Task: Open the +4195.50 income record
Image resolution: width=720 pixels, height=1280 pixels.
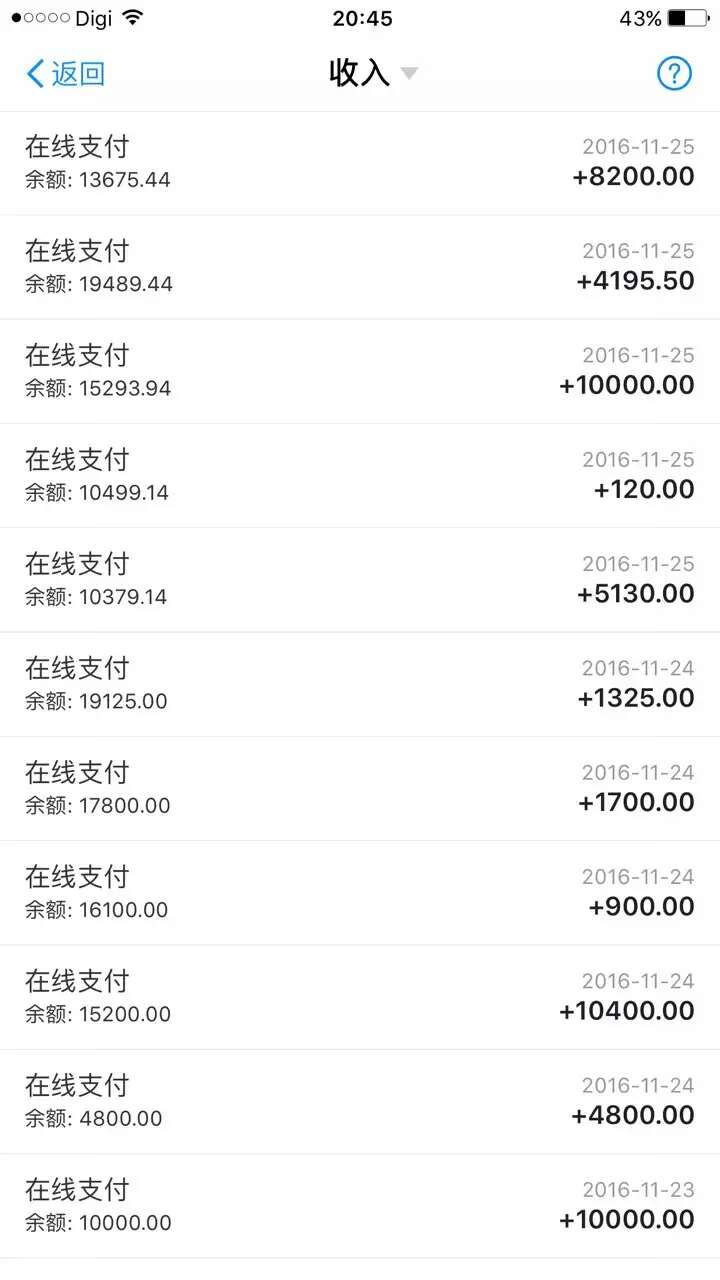Action: tap(360, 267)
